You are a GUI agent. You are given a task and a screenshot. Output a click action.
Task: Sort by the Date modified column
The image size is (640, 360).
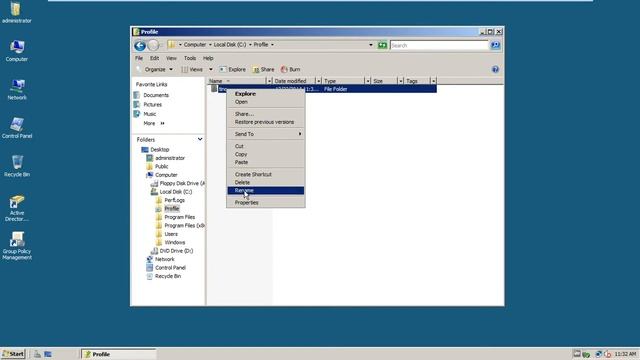tap(290, 81)
